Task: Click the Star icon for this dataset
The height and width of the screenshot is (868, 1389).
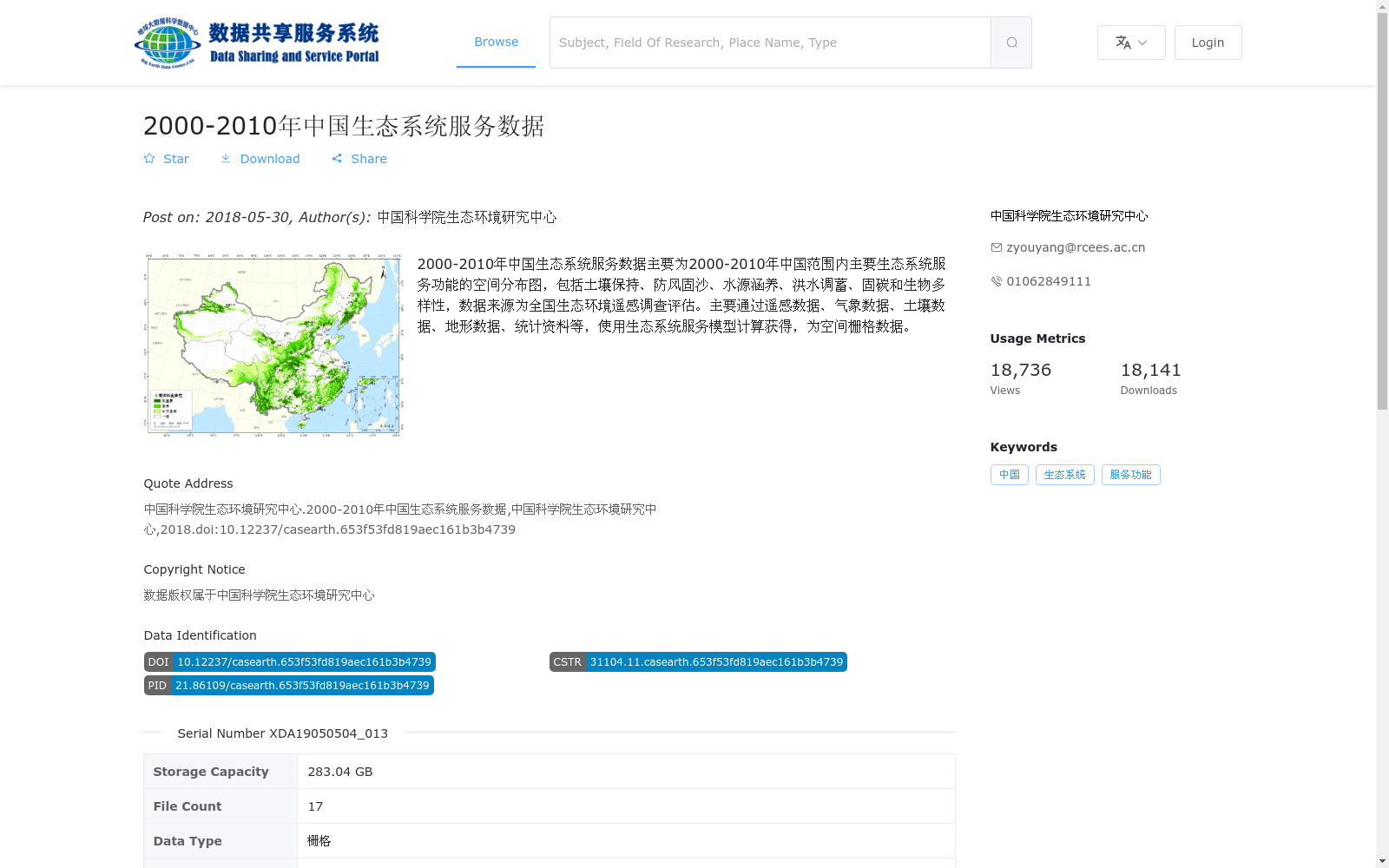Action: pos(149,159)
